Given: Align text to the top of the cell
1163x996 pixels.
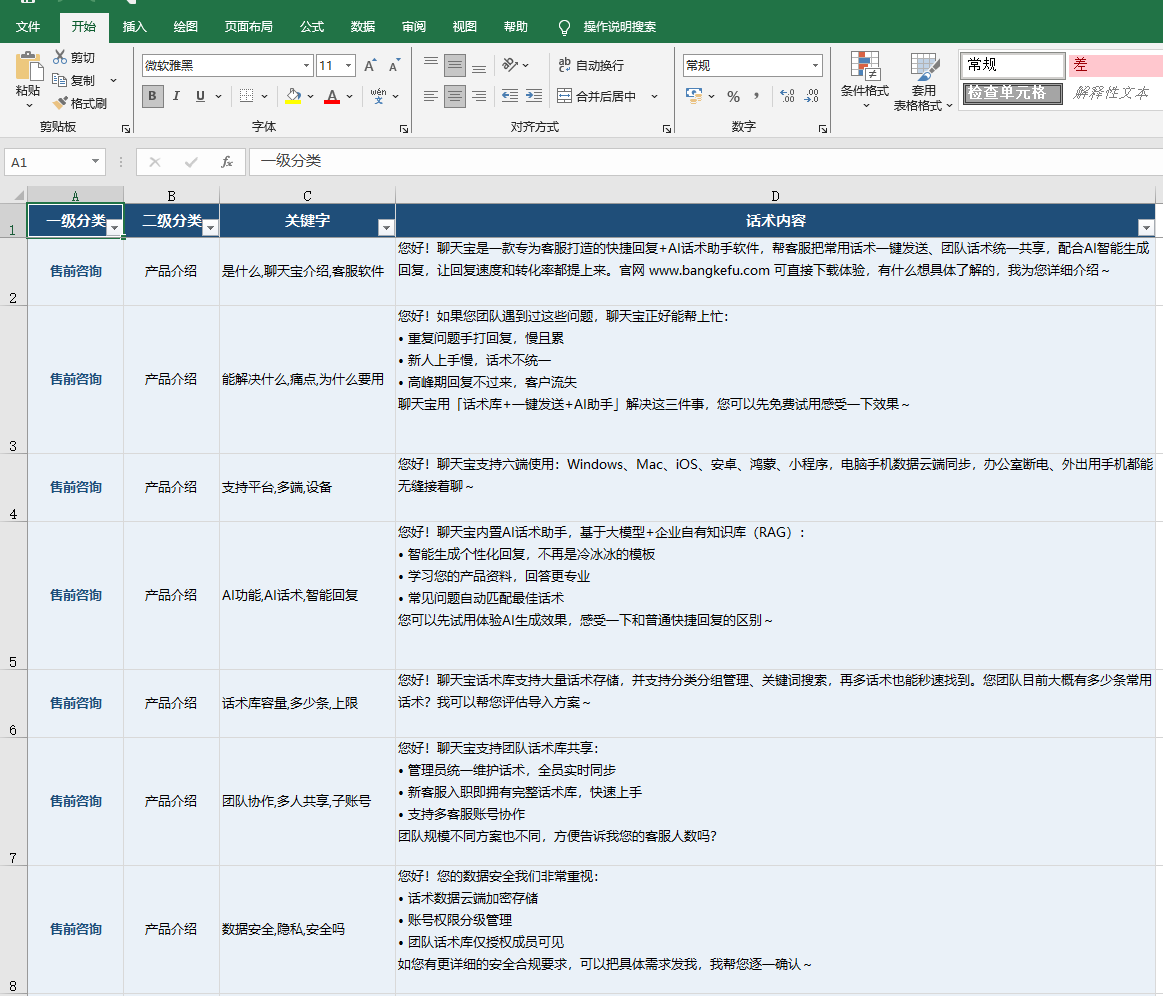Looking at the screenshot, I should tap(431, 65).
